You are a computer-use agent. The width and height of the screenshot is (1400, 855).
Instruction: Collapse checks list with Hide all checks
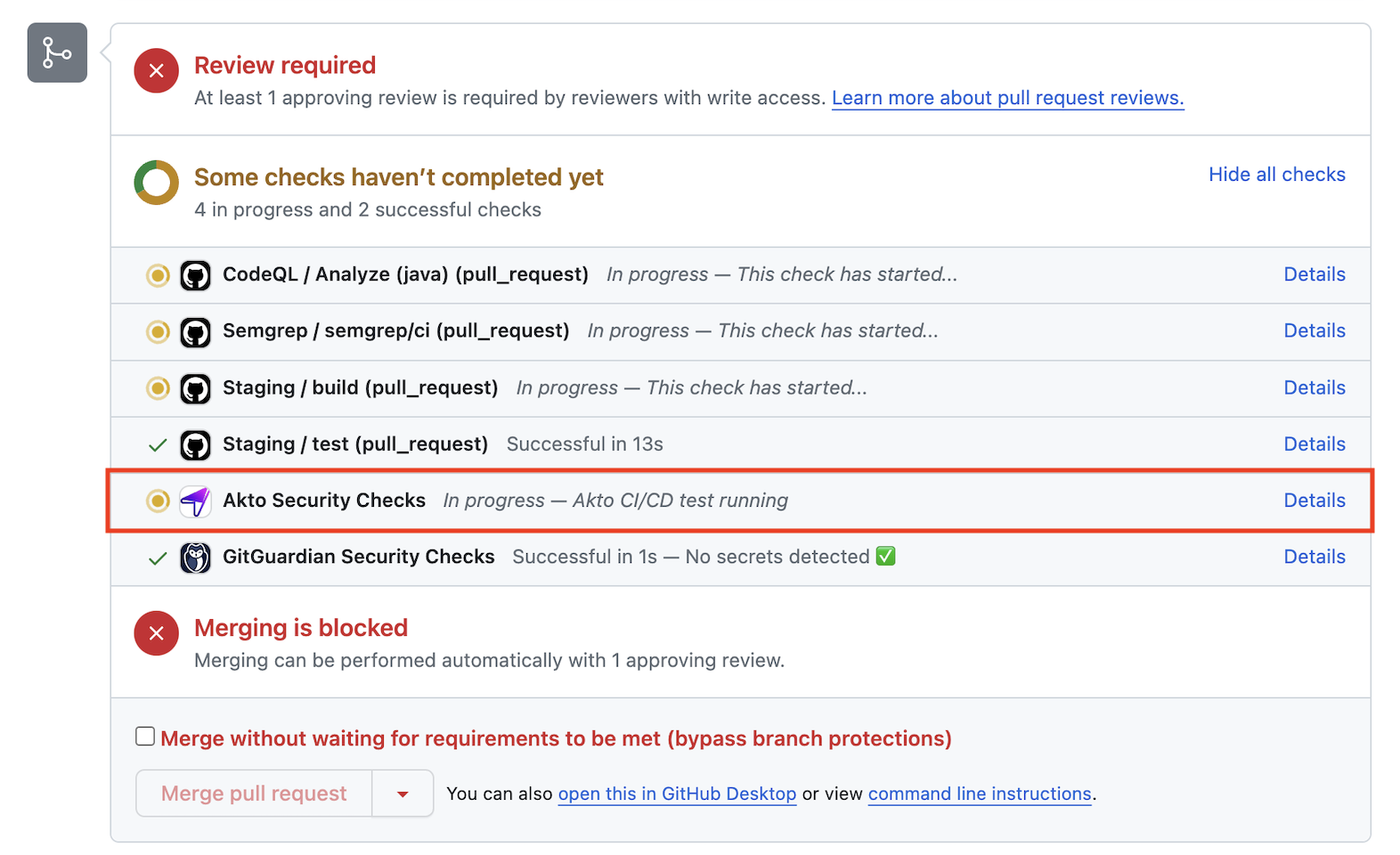1276,175
